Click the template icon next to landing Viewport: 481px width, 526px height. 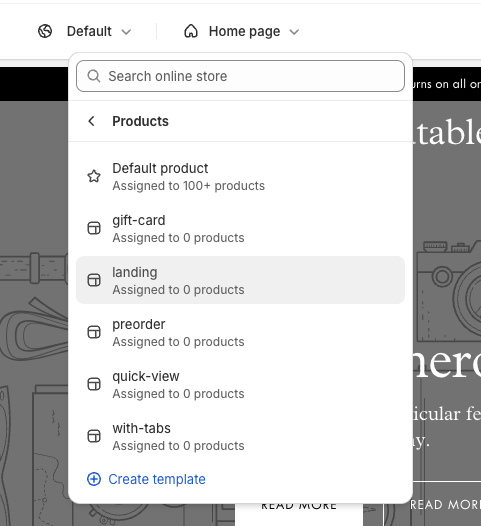tap(94, 280)
